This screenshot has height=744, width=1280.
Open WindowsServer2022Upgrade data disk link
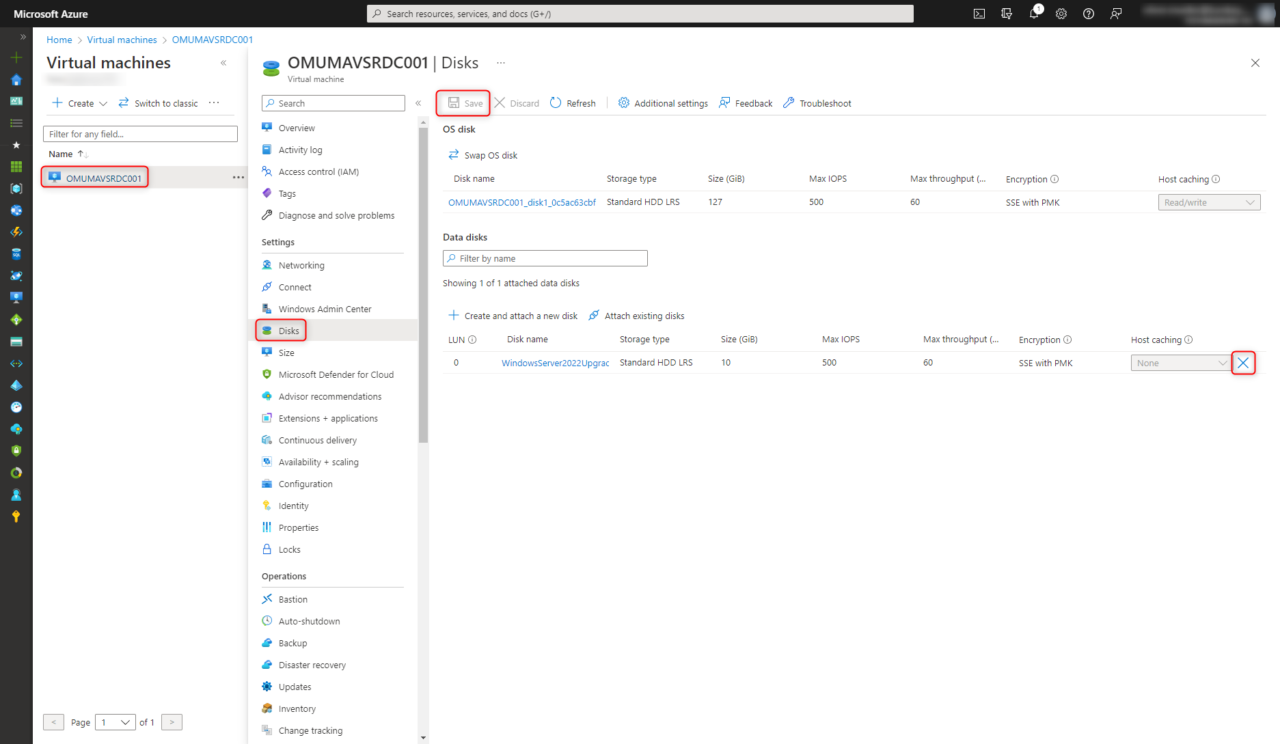pos(555,363)
